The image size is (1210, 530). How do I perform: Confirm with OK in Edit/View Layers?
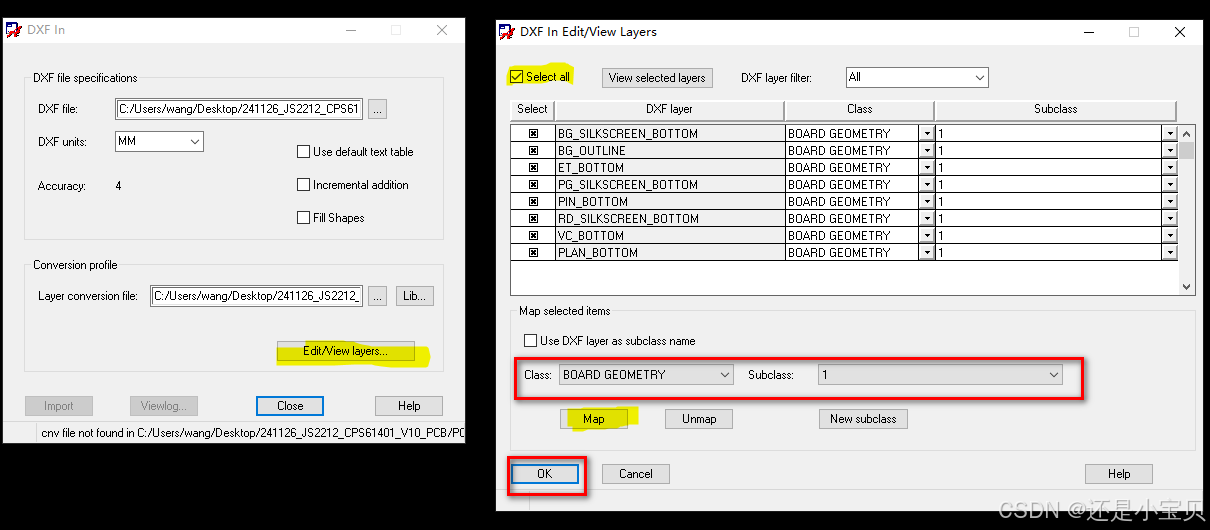(545, 474)
